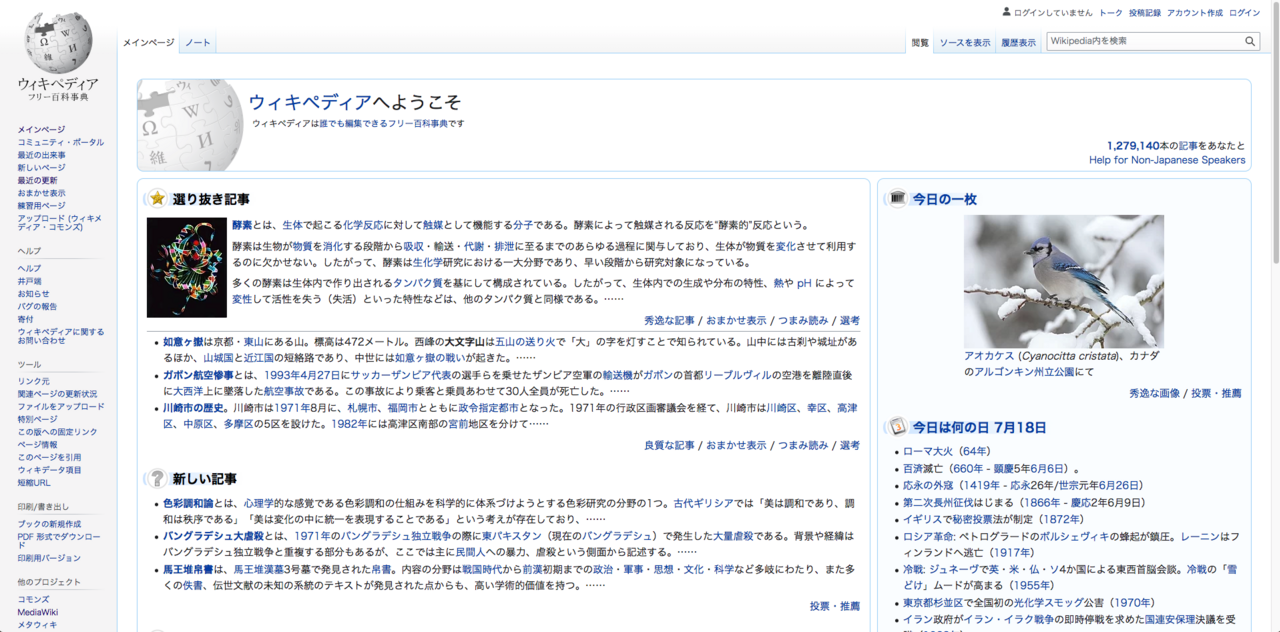1280x632 pixels.
Task: Open the ソースを表示 tab
Action: click(x=965, y=43)
